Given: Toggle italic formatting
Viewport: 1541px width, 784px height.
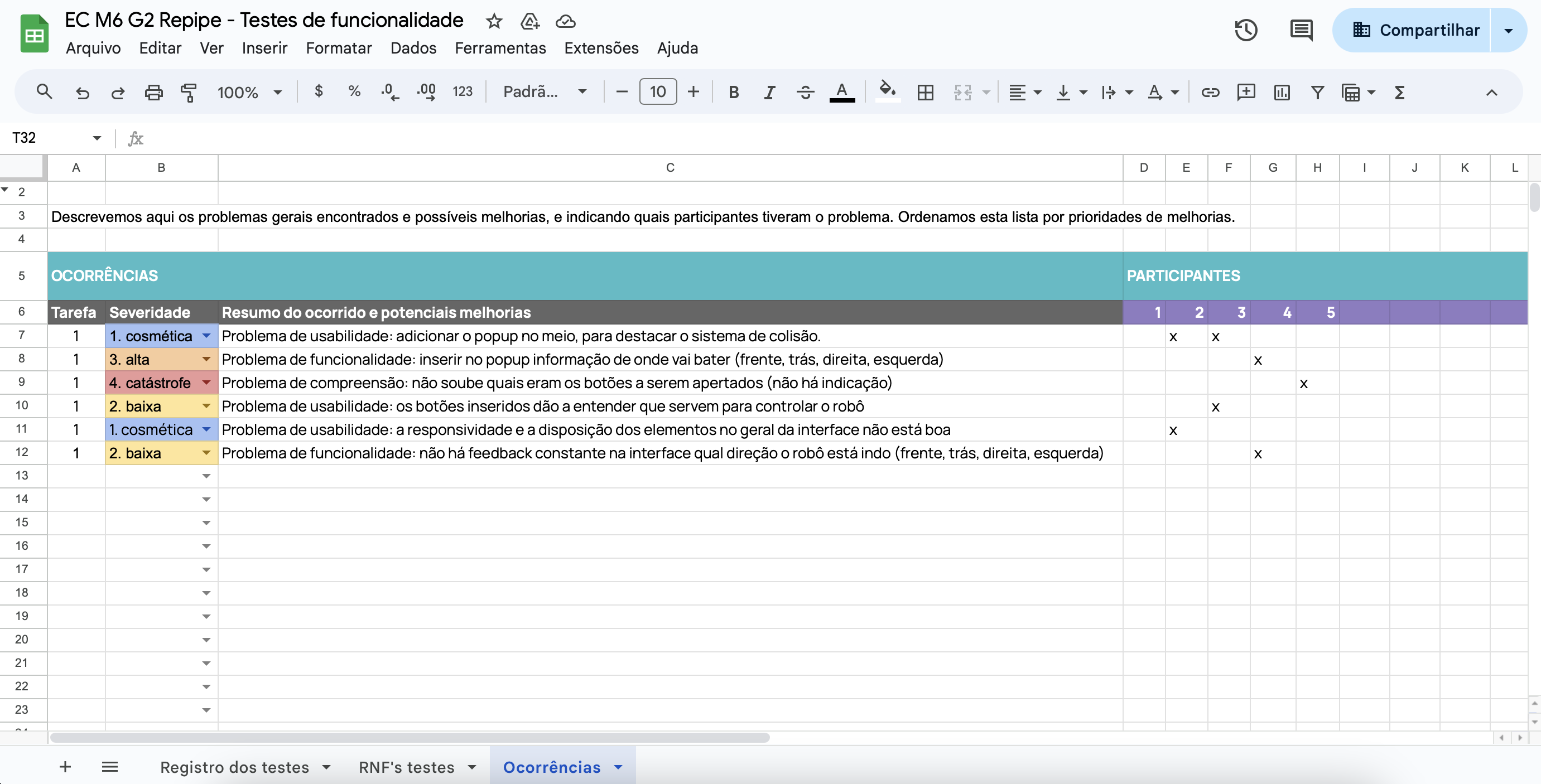Looking at the screenshot, I should click(770, 92).
